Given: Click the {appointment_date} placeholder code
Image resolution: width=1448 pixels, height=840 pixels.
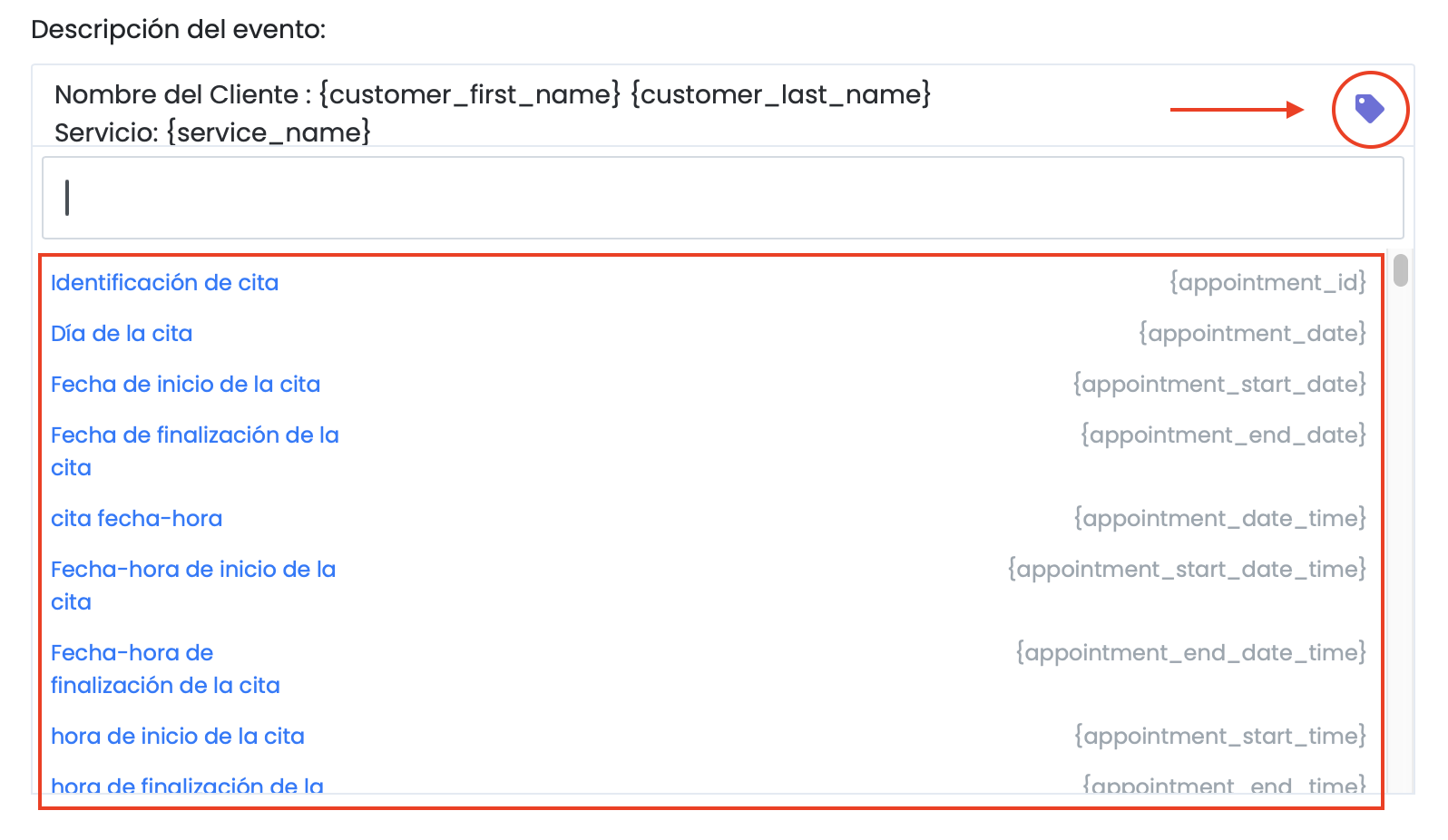Looking at the screenshot, I should (1252, 334).
